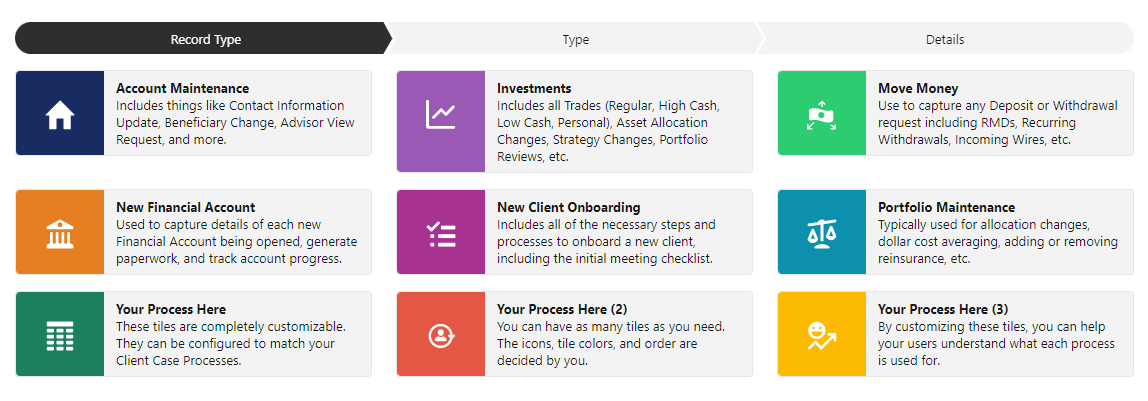Click the red user circle icon
Screen dimensions: 1148x401
[441, 336]
